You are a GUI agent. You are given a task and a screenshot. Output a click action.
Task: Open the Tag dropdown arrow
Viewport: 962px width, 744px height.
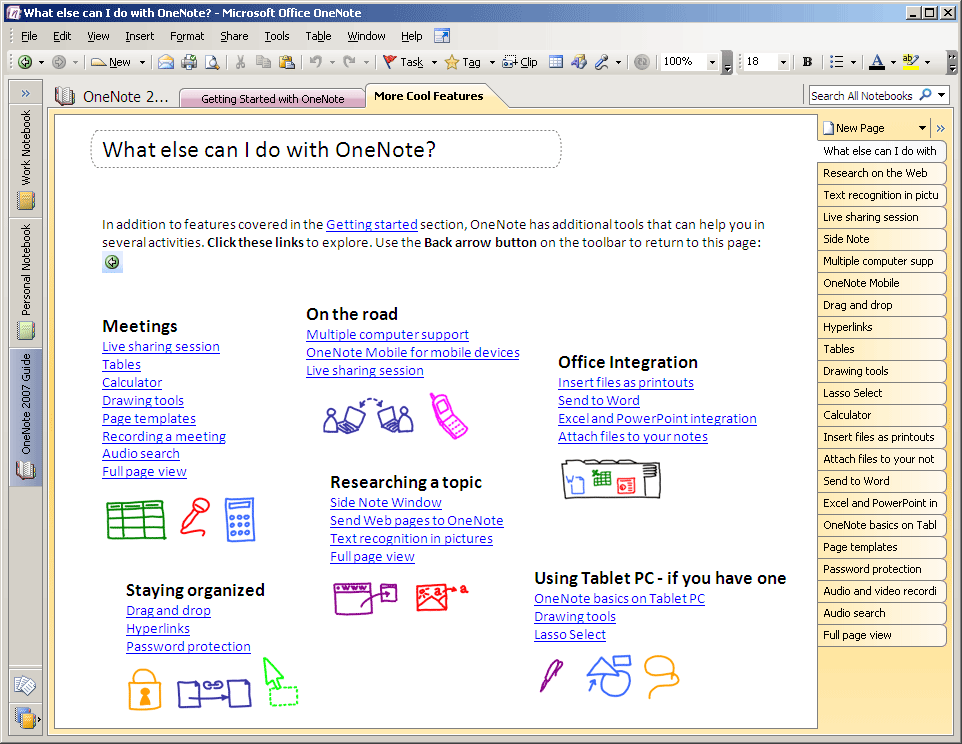click(491, 62)
